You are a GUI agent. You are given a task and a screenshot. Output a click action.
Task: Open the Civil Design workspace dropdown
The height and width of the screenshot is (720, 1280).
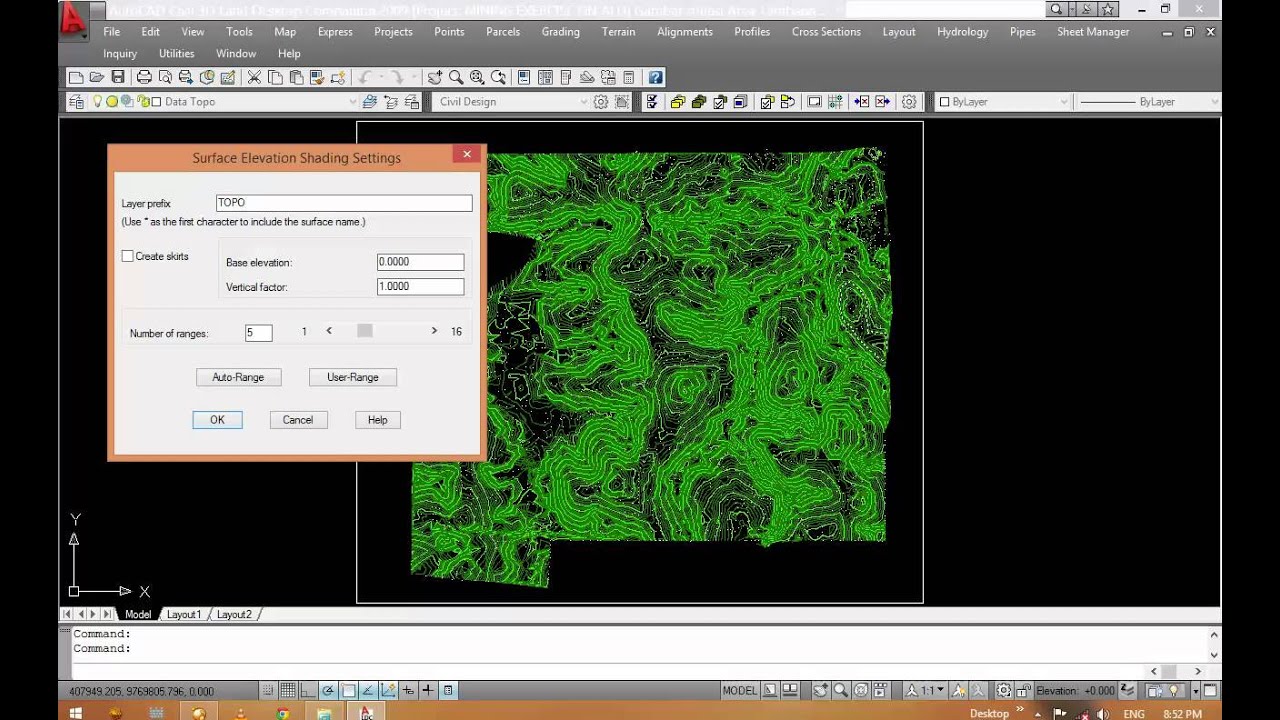(512, 101)
